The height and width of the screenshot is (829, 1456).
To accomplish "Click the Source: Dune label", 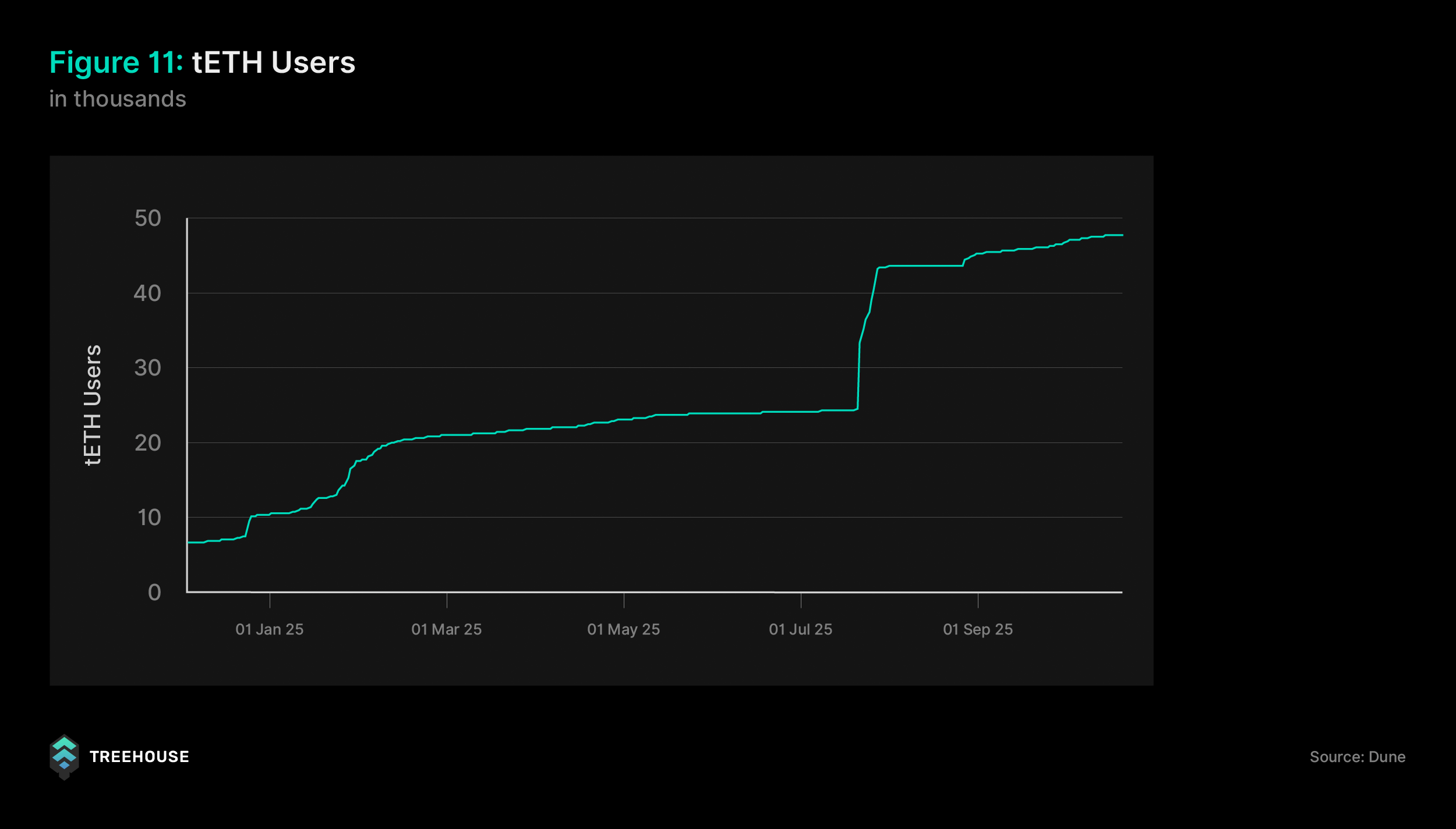I will (1357, 757).
